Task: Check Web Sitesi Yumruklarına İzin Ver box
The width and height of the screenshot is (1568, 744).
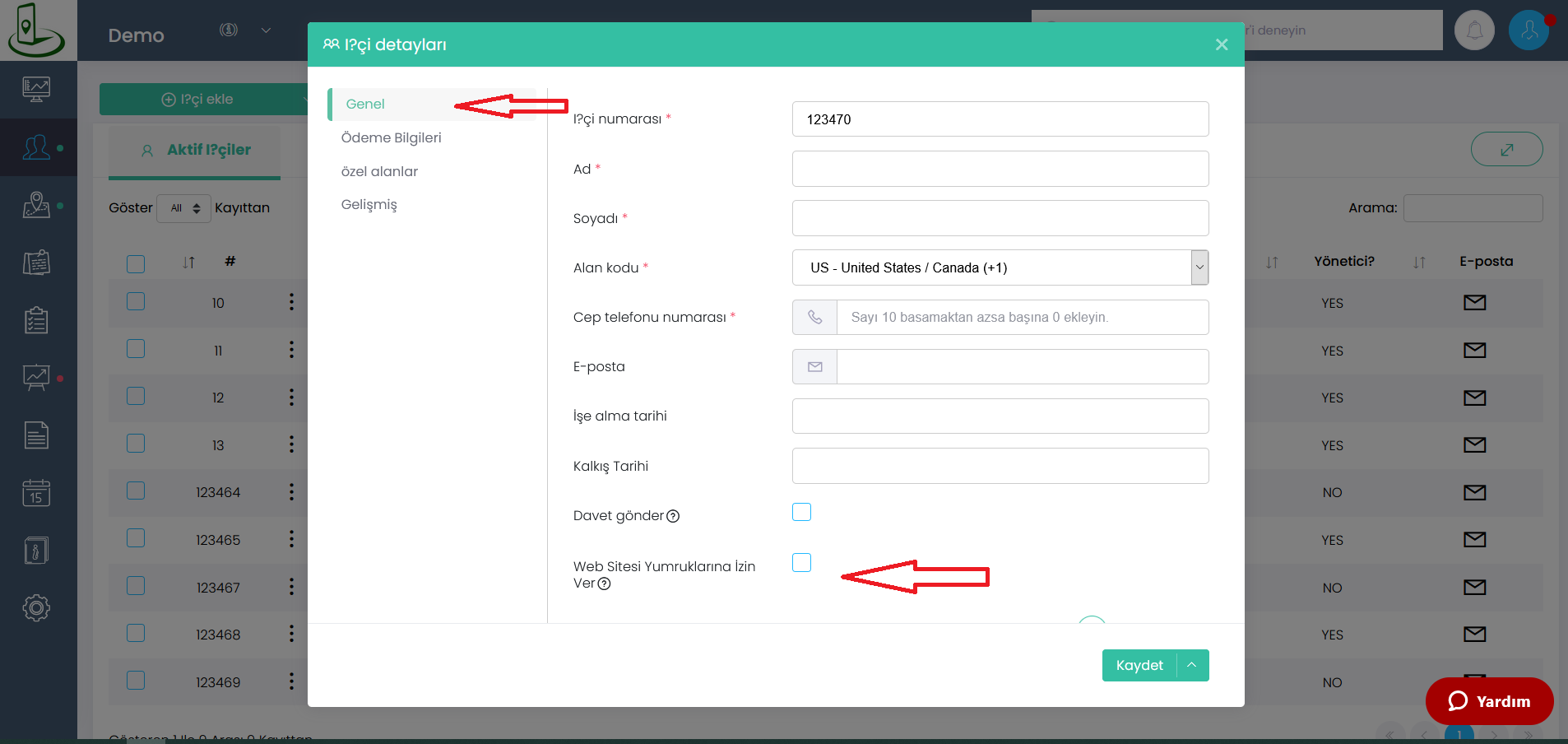Action: (x=801, y=562)
